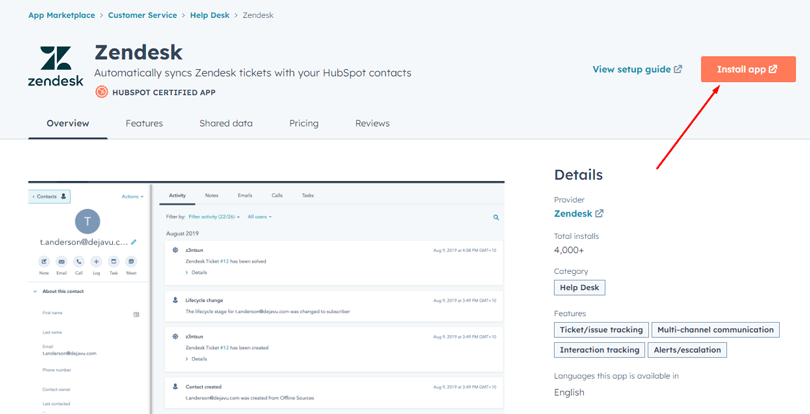Open the Reviews tab
The width and height of the screenshot is (810, 414).
[372, 124]
